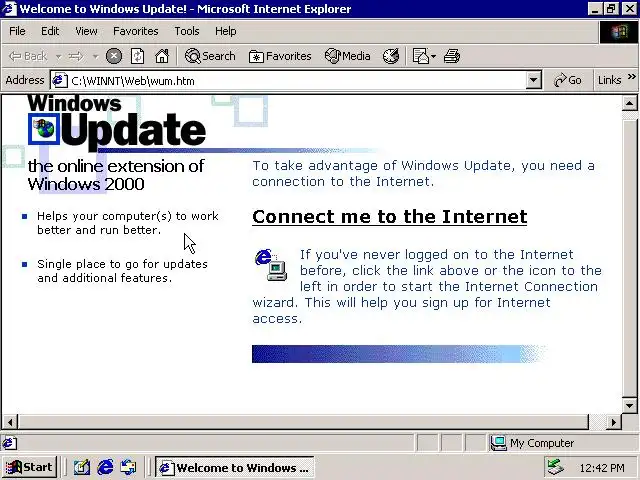This screenshot has width=640, height=480.
Task: Launch Outlook Express from quick launch
Action: pos(129,467)
